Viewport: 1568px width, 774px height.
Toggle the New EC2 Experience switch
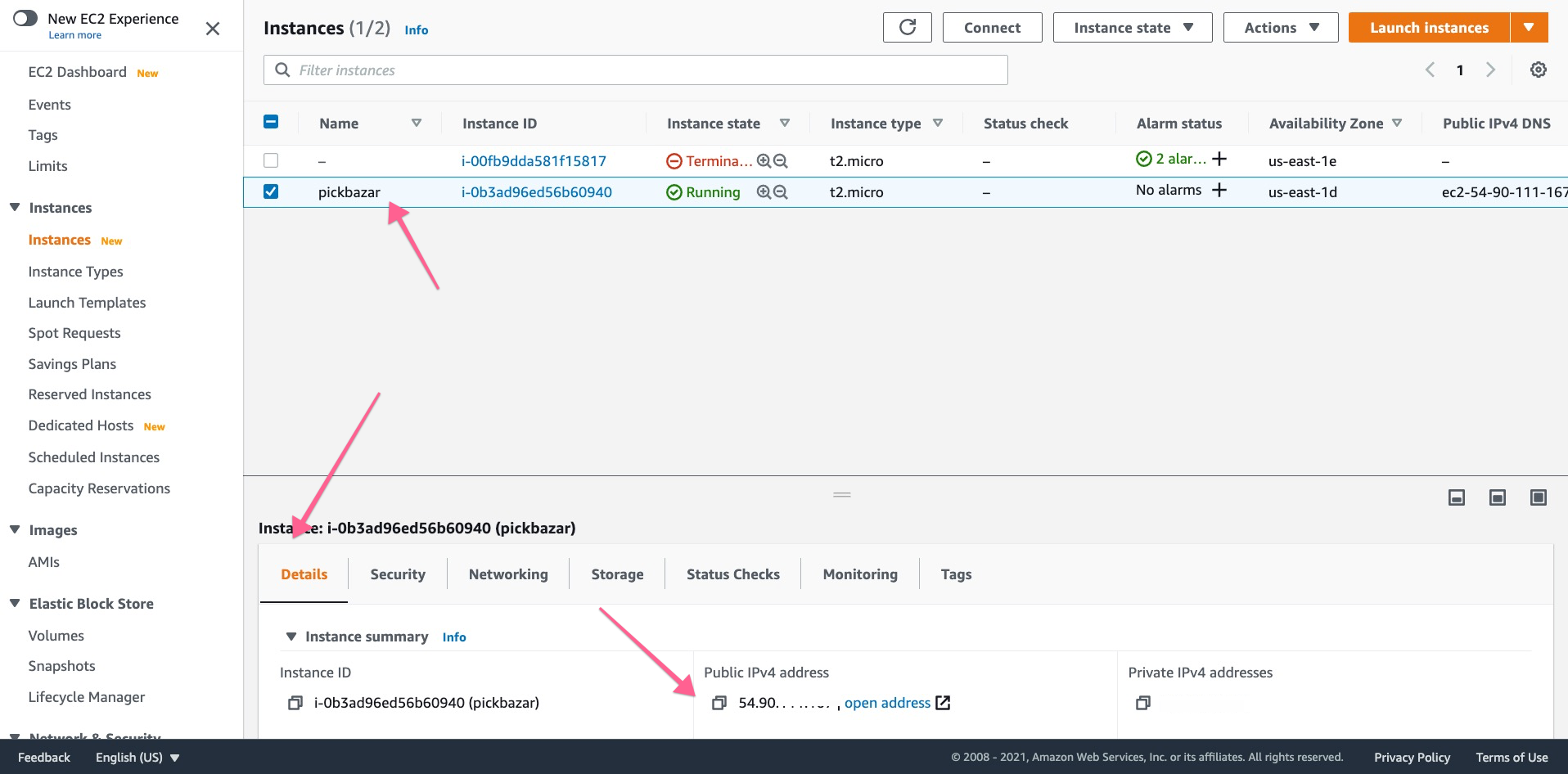click(25, 18)
